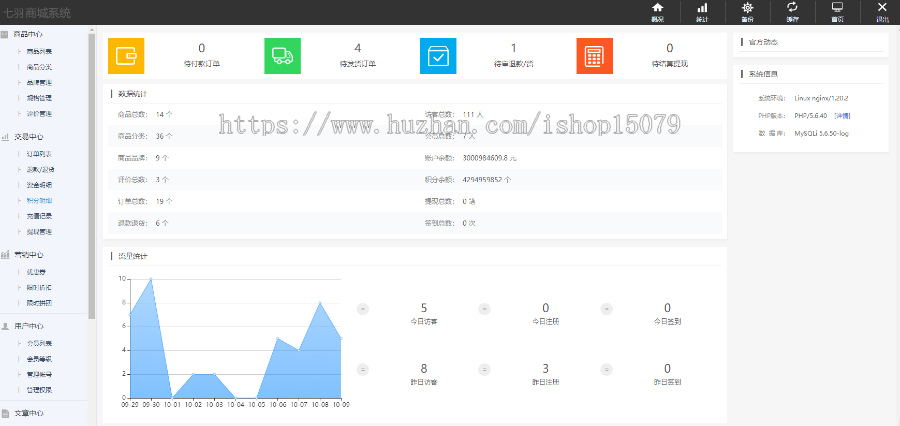The height and width of the screenshot is (426, 900).
Task: Clear the cache via 缓存 refresh icon
Action: pos(792,8)
